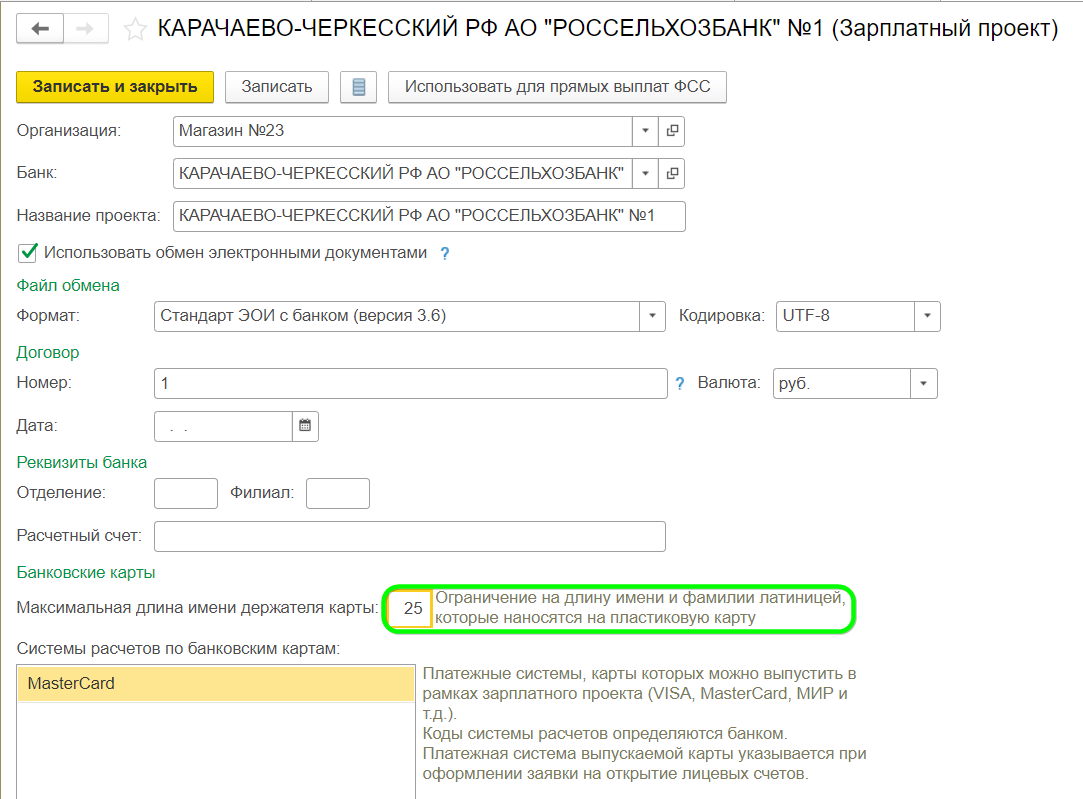Viewport: 1083px width, 799px height.
Task: Open the Формат dropdown
Action: pos(652,316)
